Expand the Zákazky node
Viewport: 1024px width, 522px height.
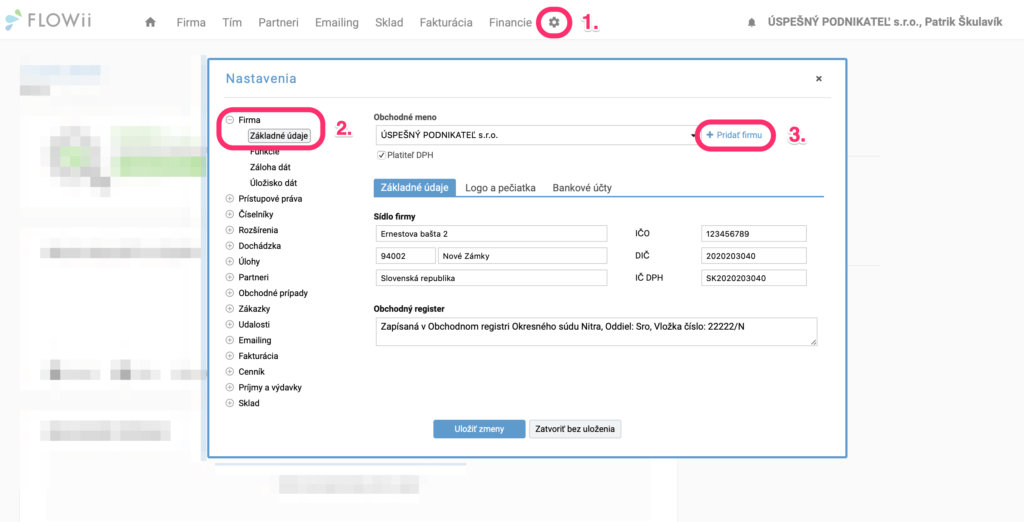[x=229, y=308]
